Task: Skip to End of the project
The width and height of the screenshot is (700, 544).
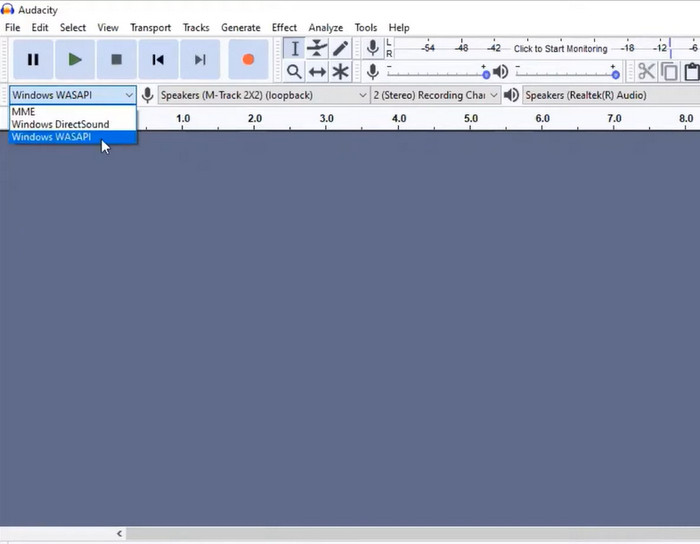Action: click(200, 59)
